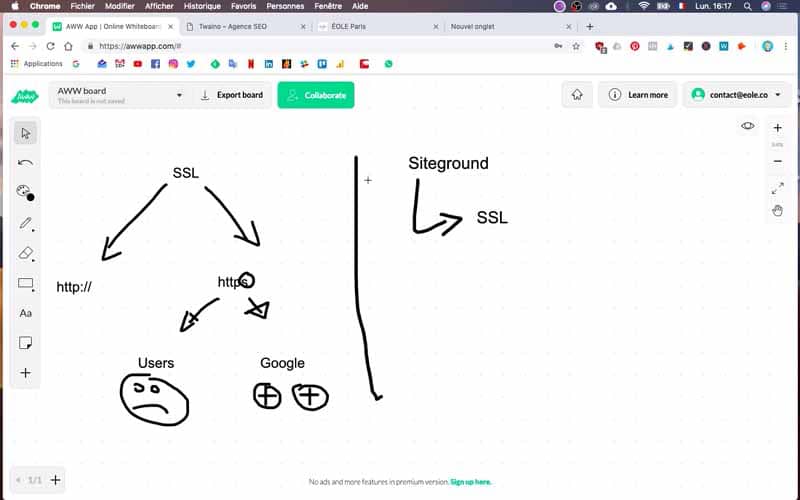
Task: Click the Wi-Fi status icon
Action: click(644, 6)
